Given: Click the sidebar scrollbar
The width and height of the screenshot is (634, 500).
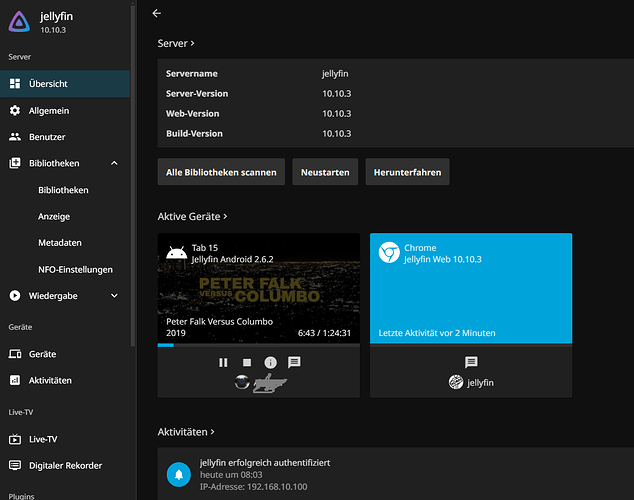Looking at the screenshot, I should 133,174.
